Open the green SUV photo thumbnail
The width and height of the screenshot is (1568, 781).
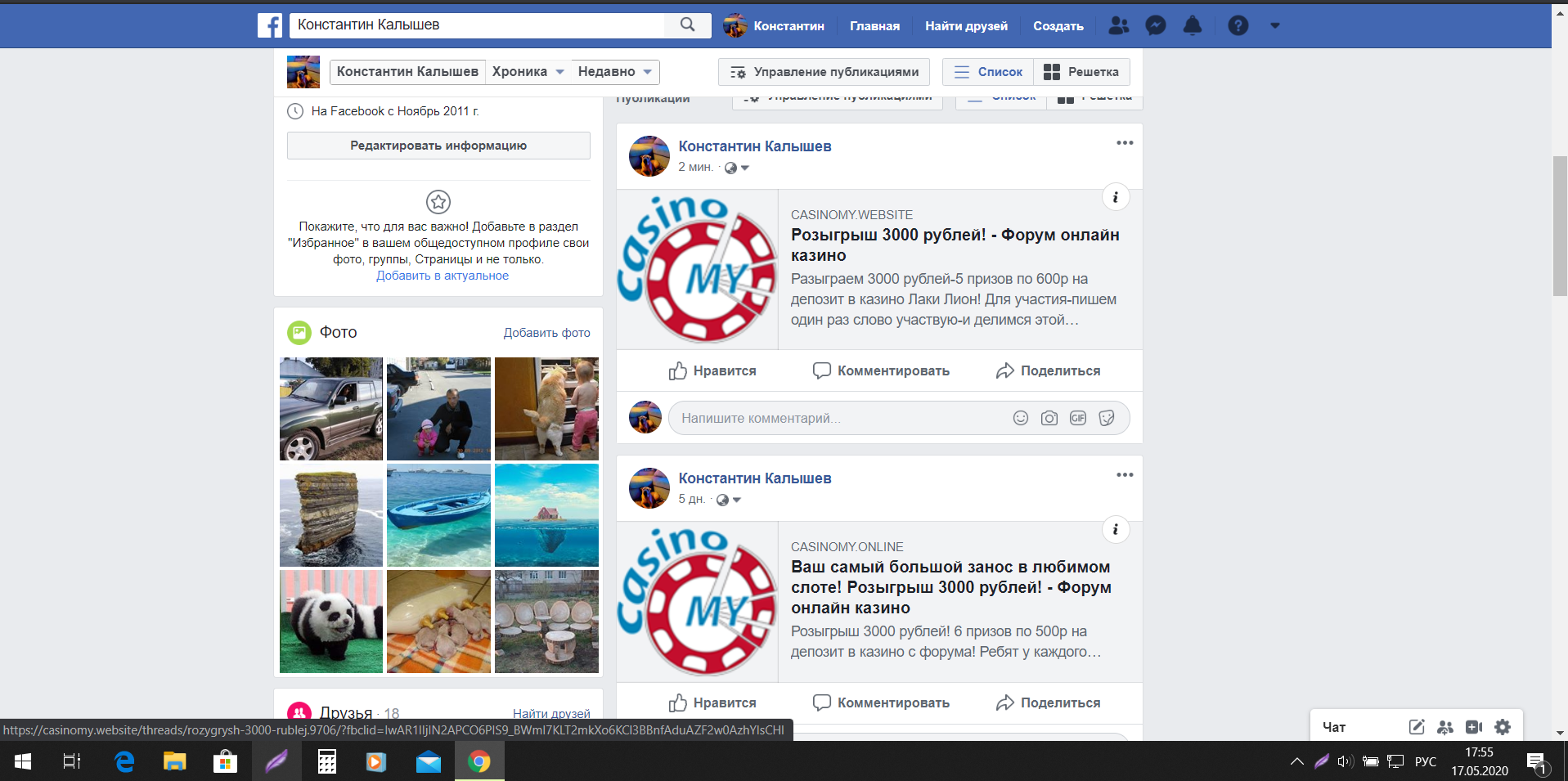[331, 409]
